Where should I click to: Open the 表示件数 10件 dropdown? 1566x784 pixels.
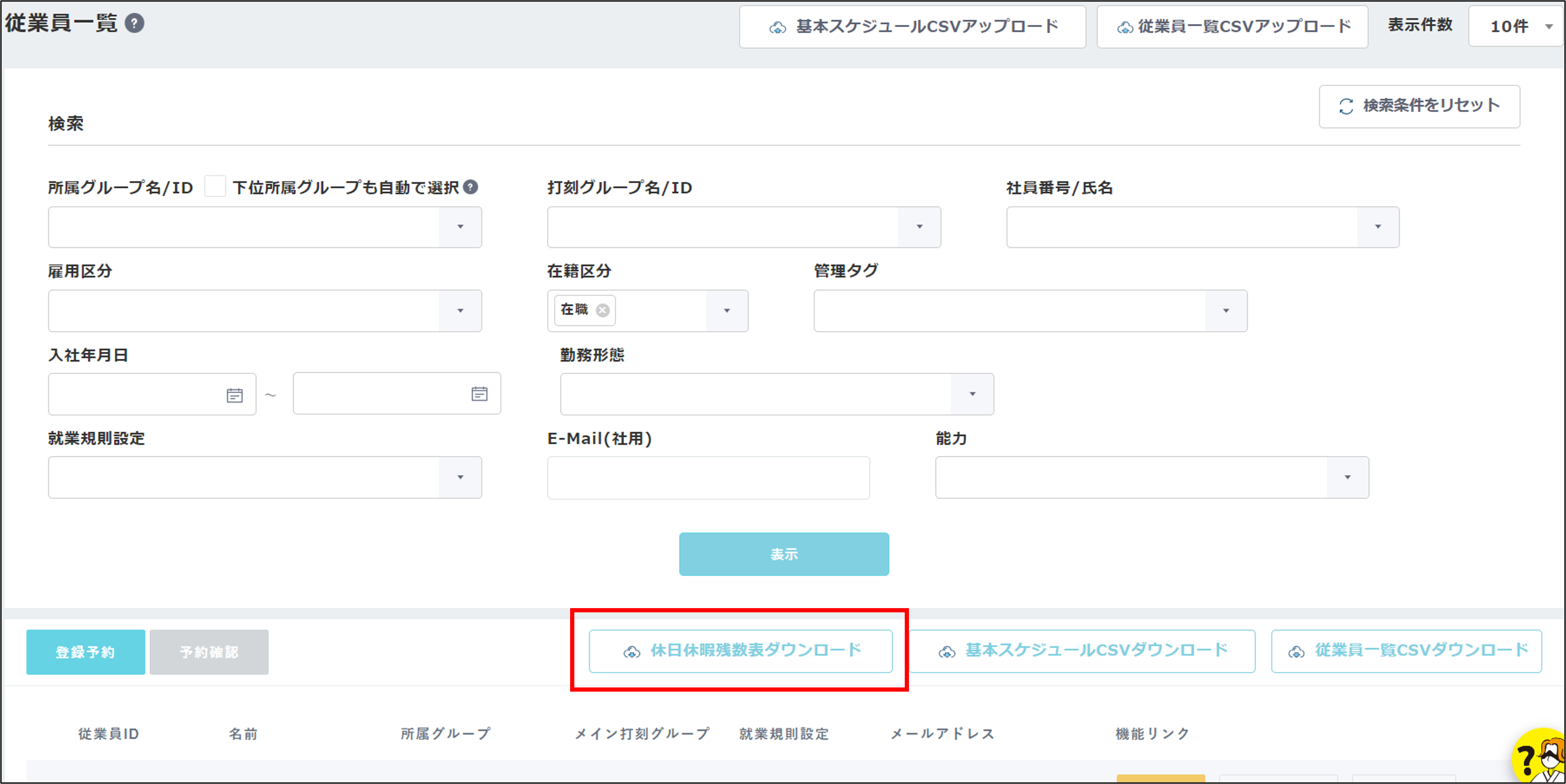click(1516, 27)
